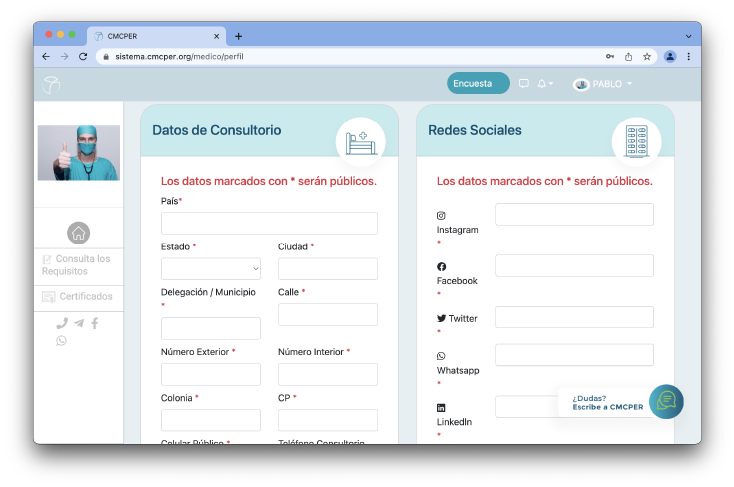
Task: Select the CMCPER browser tab
Action: point(150,35)
